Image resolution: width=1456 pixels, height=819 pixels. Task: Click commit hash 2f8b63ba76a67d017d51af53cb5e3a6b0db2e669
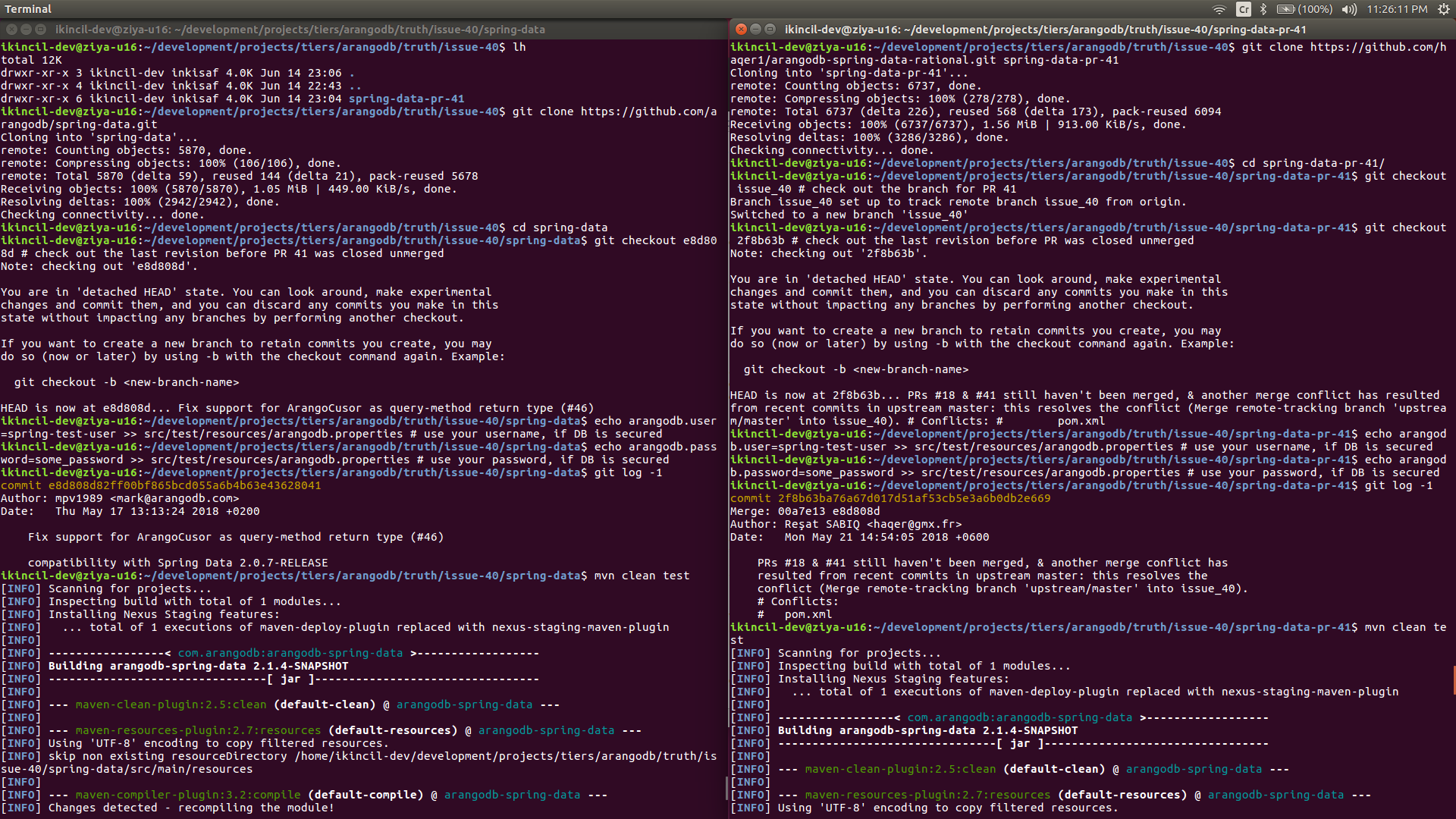pyautogui.click(x=915, y=498)
